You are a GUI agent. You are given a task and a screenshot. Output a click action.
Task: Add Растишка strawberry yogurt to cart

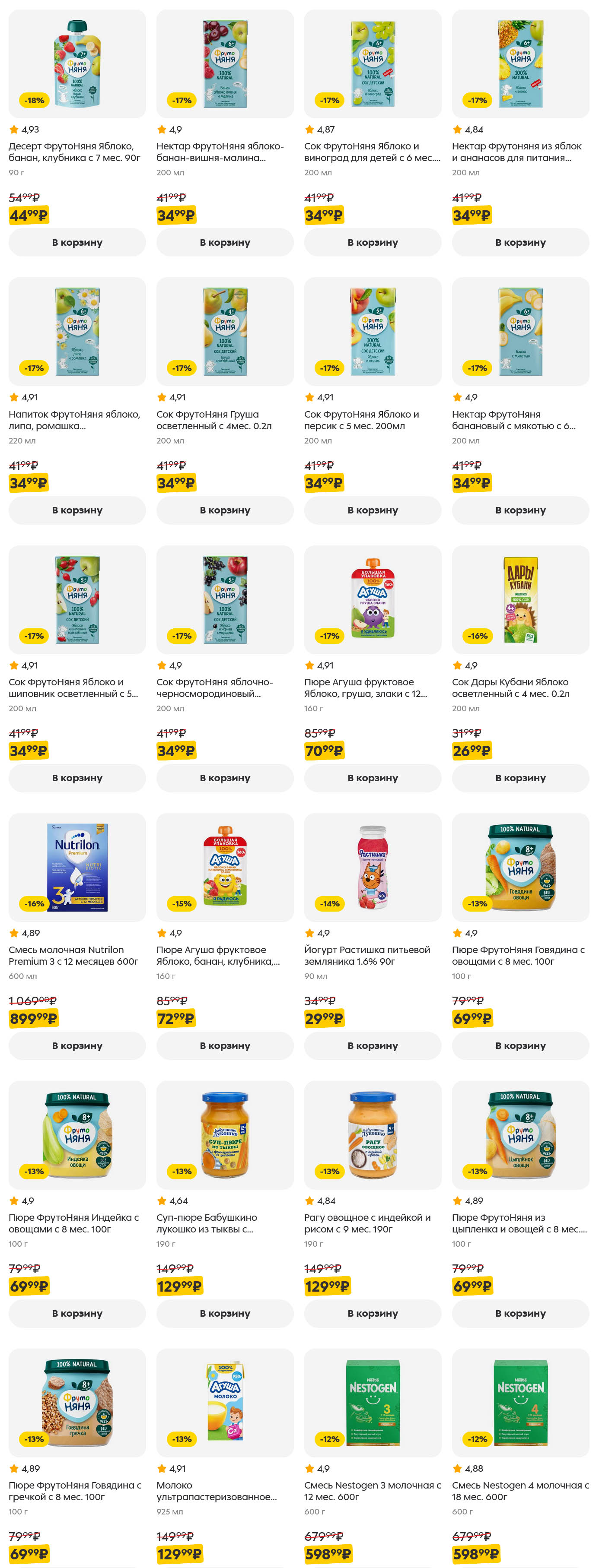372,1045
